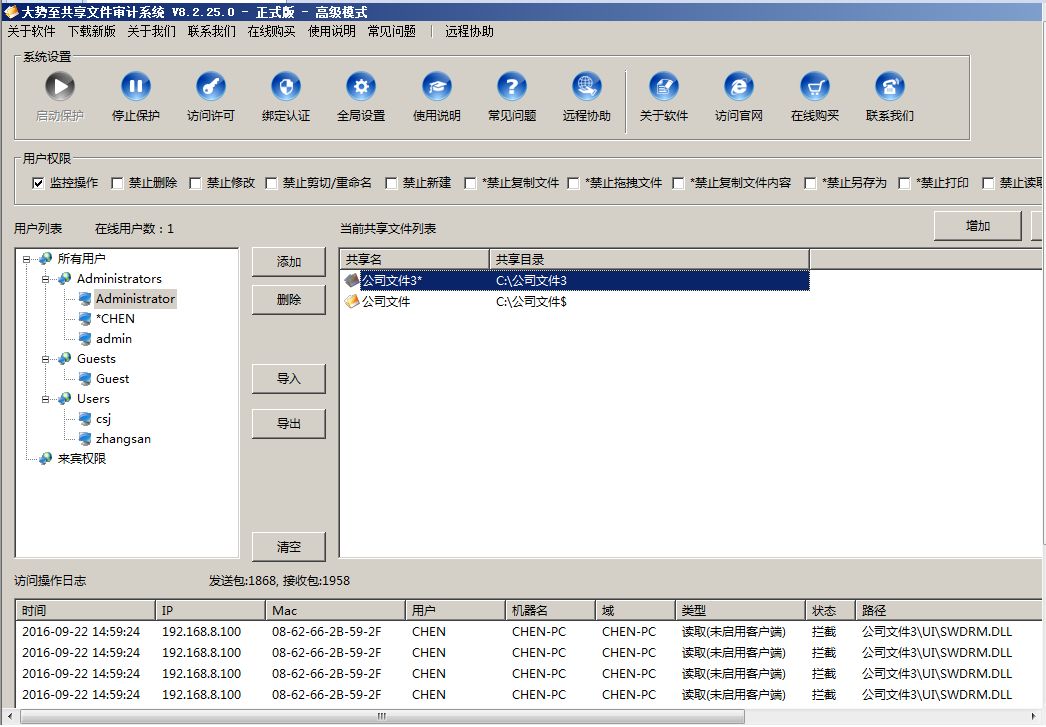This screenshot has height=727, width=1046.
Task: Select user zhangsan in the tree
Action: pyautogui.click(x=123, y=439)
